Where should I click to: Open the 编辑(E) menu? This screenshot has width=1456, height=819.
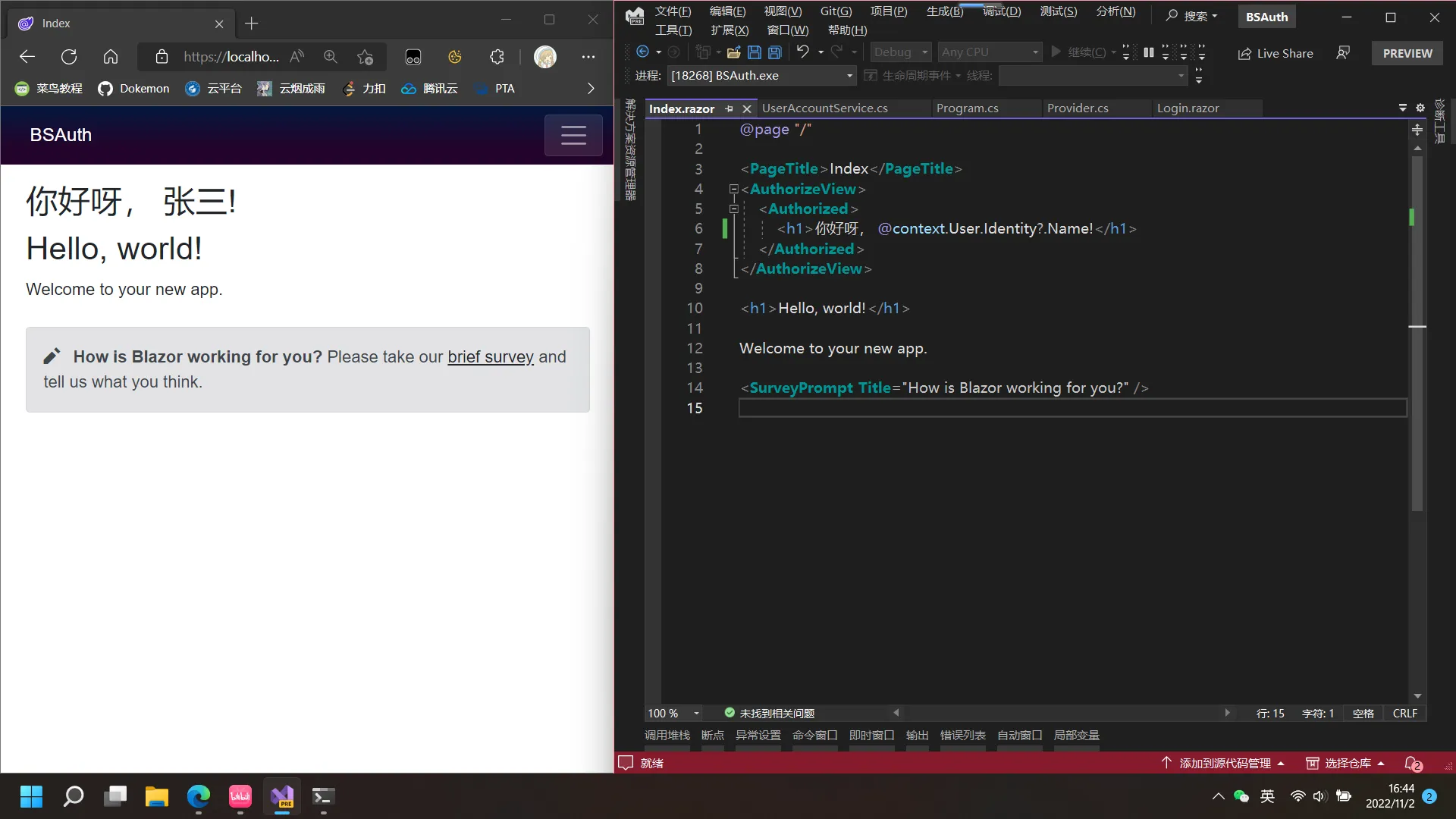(727, 11)
